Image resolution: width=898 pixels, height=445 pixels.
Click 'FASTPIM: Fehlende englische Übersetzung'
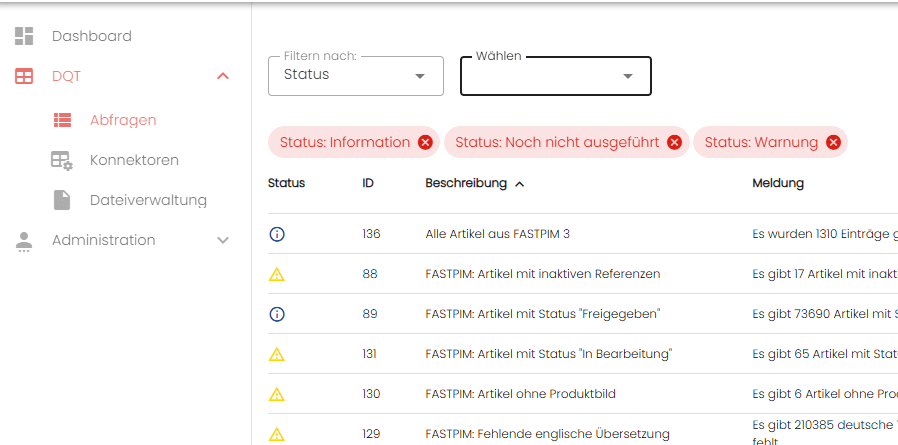(x=548, y=434)
